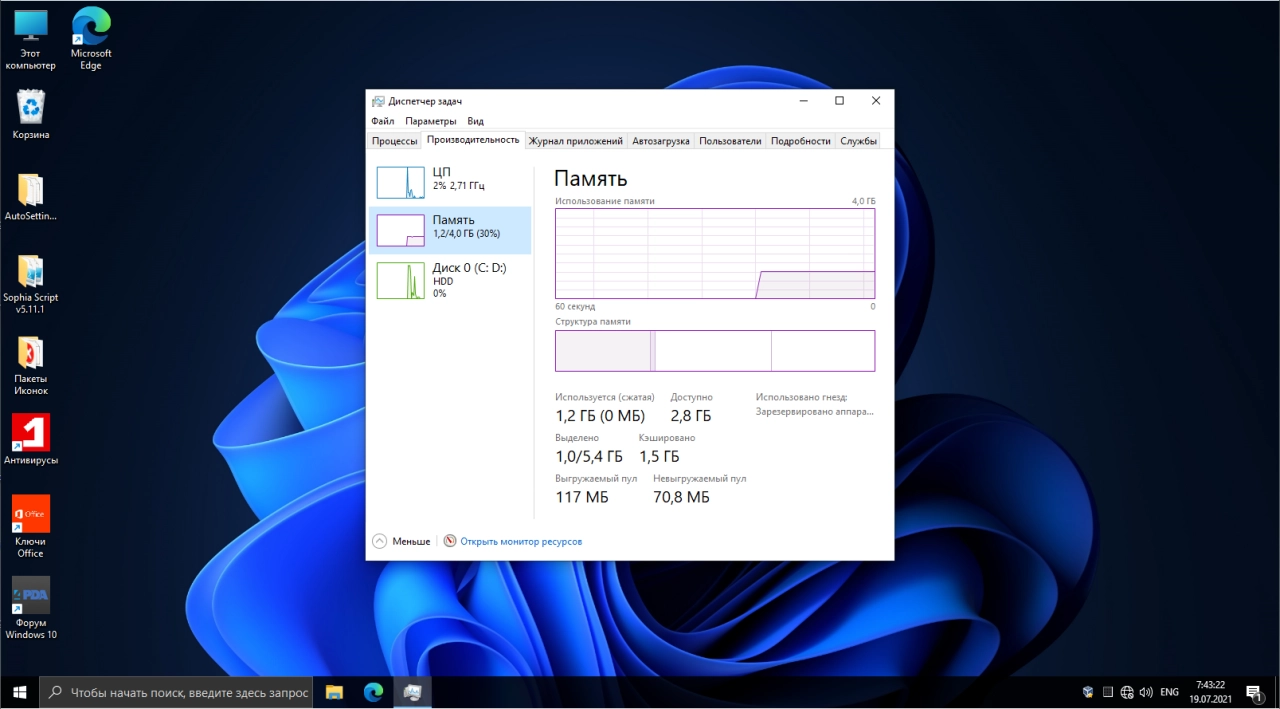Click the Task Manager title bar icon
This screenshot has height=709, width=1280.
click(378, 101)
